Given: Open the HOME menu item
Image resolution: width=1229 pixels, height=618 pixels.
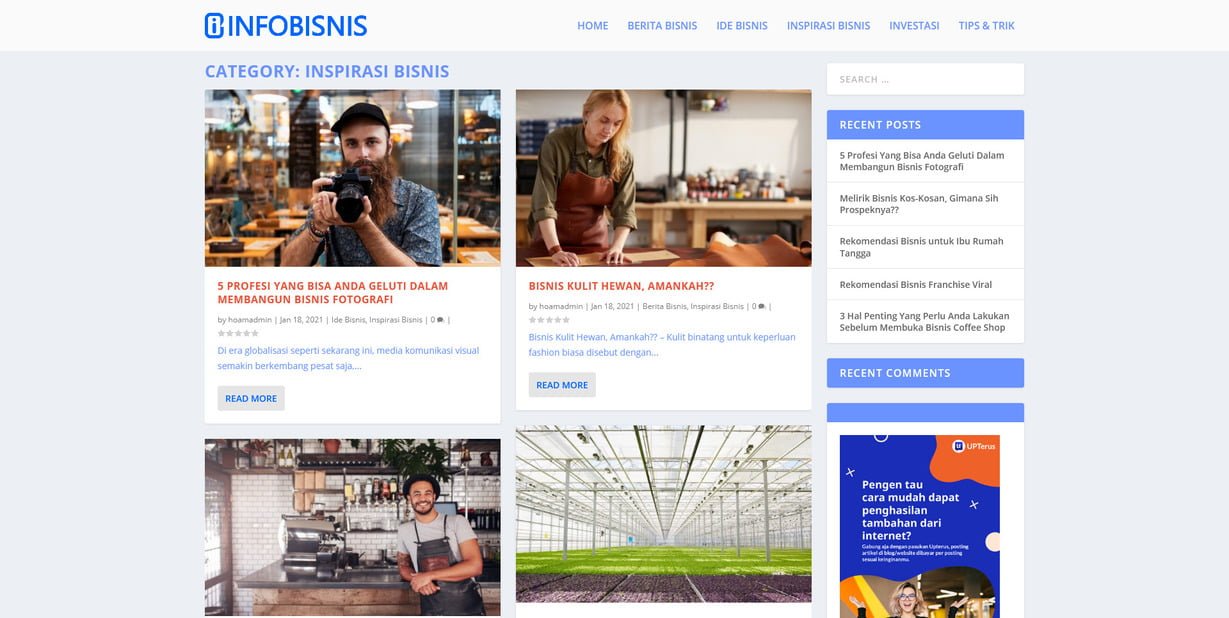Looking at the screenshot, I should coord(592,26).
